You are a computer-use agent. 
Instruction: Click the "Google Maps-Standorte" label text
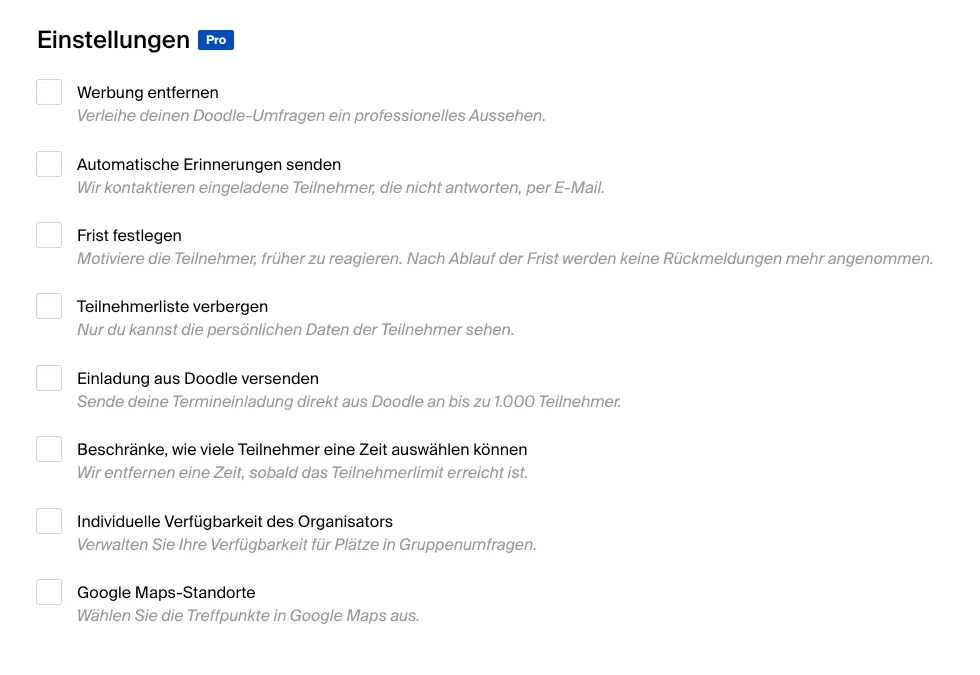(166, 593)
